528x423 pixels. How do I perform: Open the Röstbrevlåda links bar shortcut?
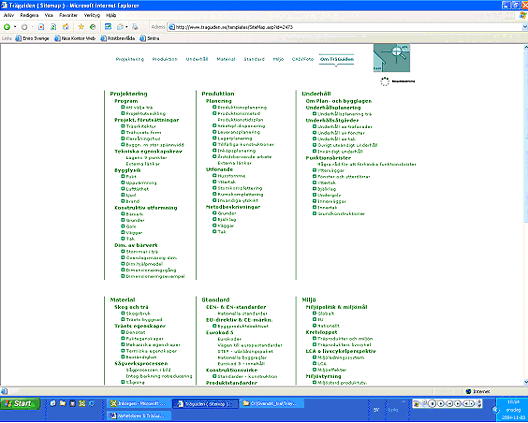click(118, 38)
